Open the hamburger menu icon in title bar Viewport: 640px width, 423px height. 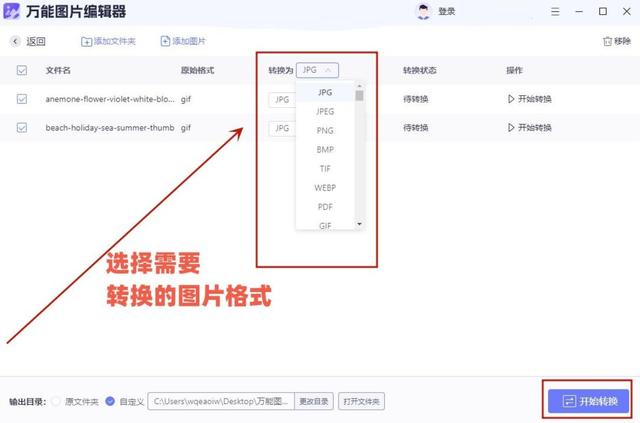555,11
